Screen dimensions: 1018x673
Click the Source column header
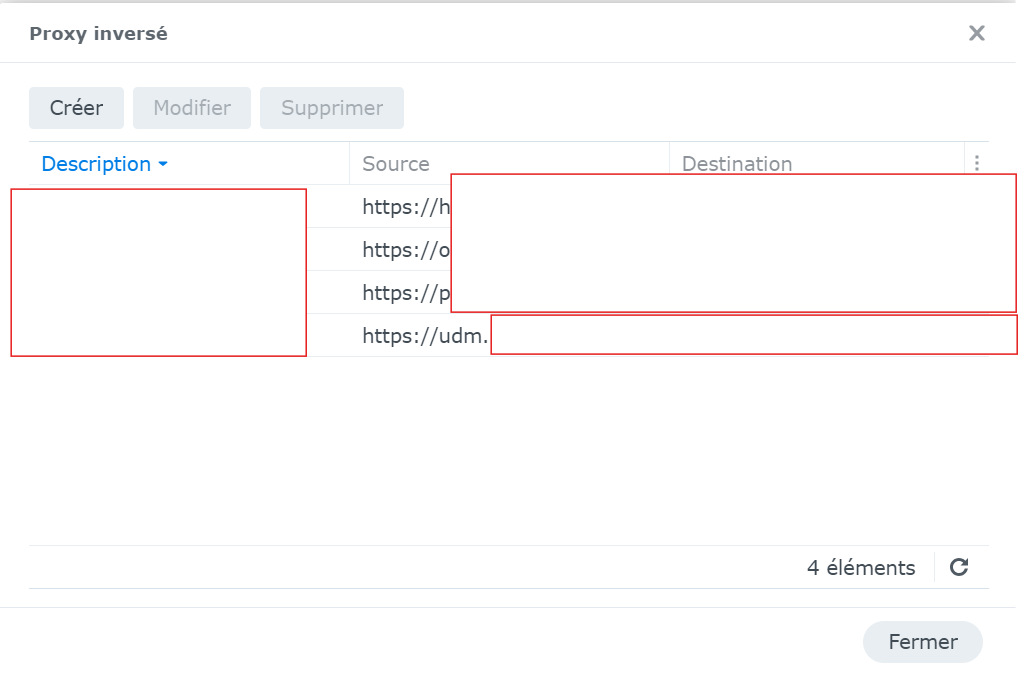[x=396, y=164]
